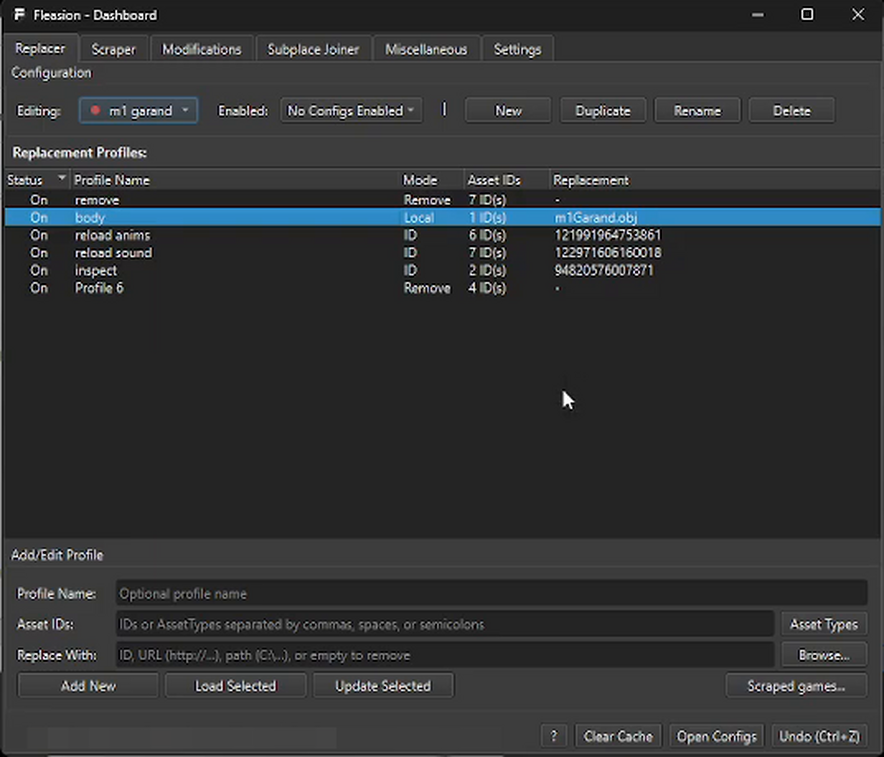Close the Fleasion Dashboard window
884x757 pixels.
(858, 15)
